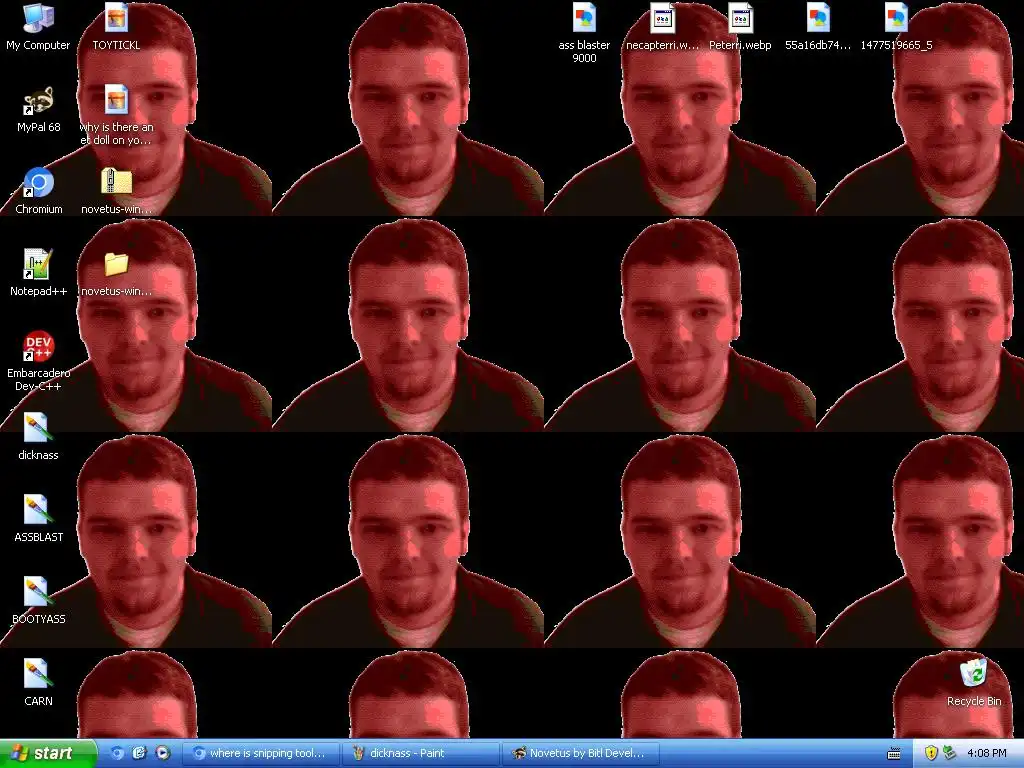Select the ASSBLAST image file icon
The height and width of the screenshot is (768, 1024).
(38, 511)
